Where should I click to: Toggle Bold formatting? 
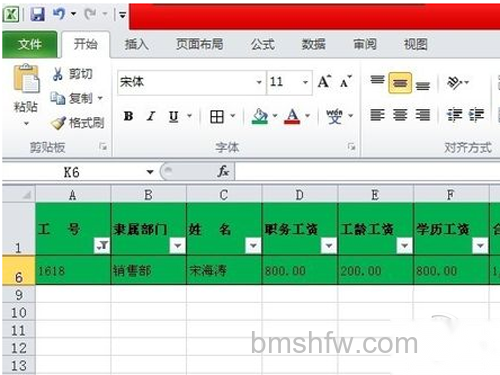click(x=128, y=116)
